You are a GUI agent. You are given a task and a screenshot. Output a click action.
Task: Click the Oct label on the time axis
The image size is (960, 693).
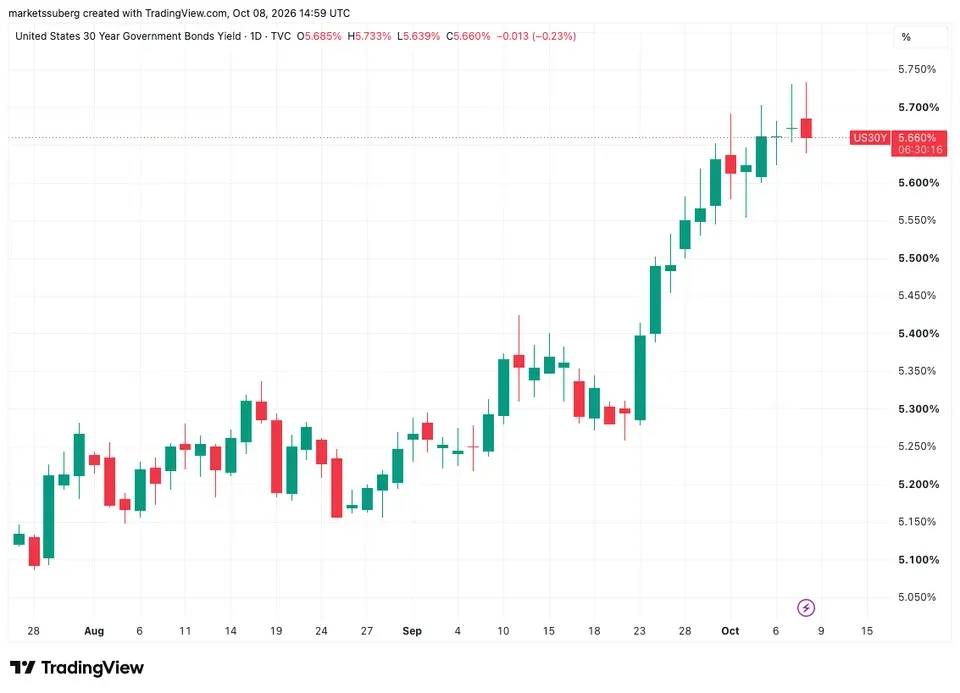point(730,631)
